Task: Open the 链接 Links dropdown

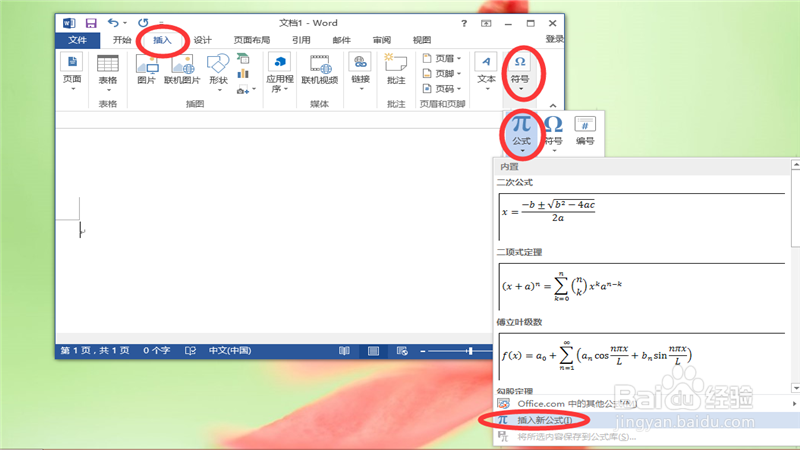Action: (360, 72)
